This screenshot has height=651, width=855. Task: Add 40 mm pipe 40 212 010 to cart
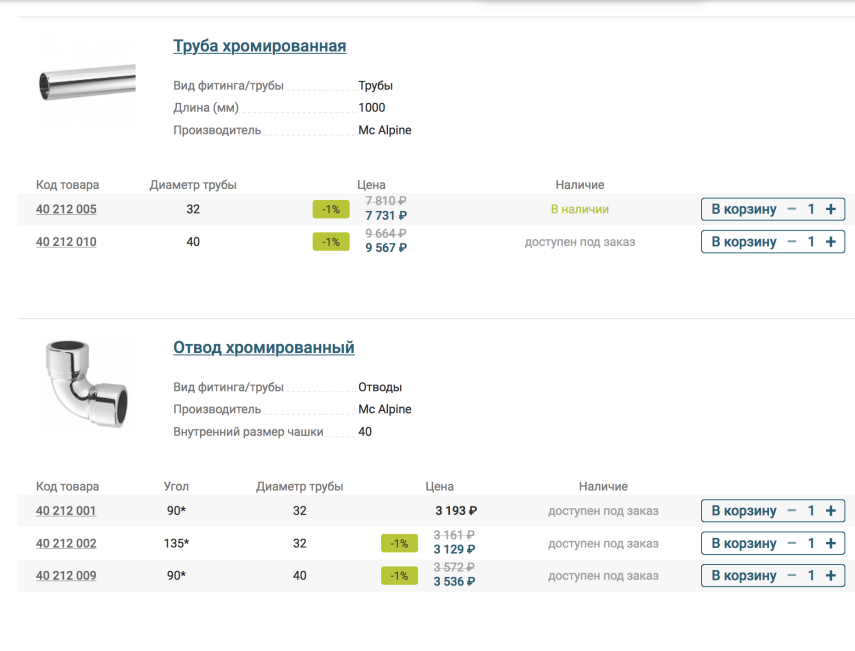[743, 242]
